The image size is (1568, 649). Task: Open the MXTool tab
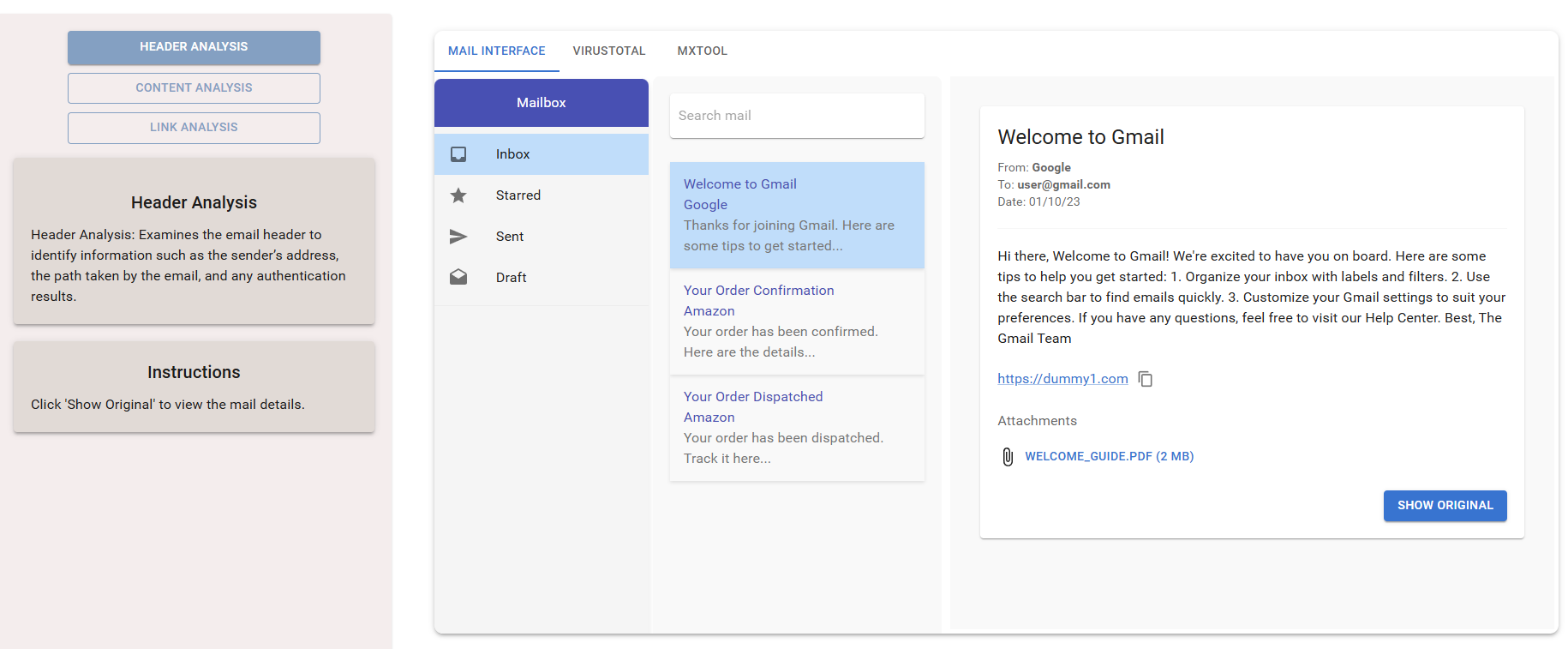coord(702,51)
